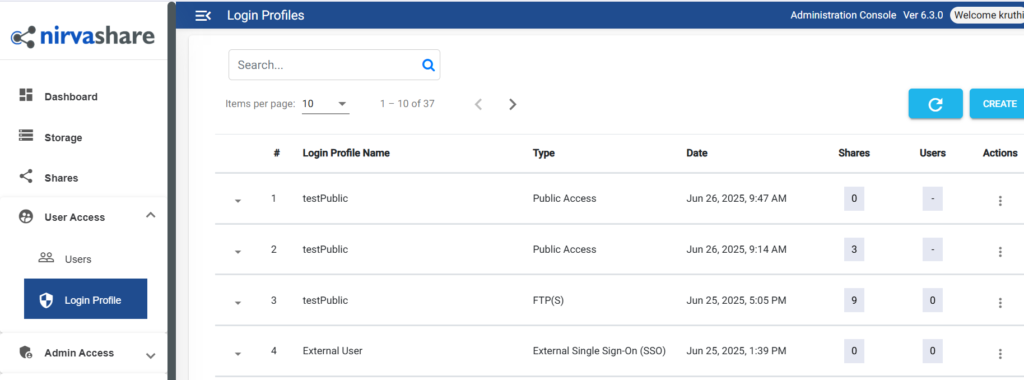Click the User Access icon
The height and width of the screenshot is (380, 1024).
click(26, 217)
